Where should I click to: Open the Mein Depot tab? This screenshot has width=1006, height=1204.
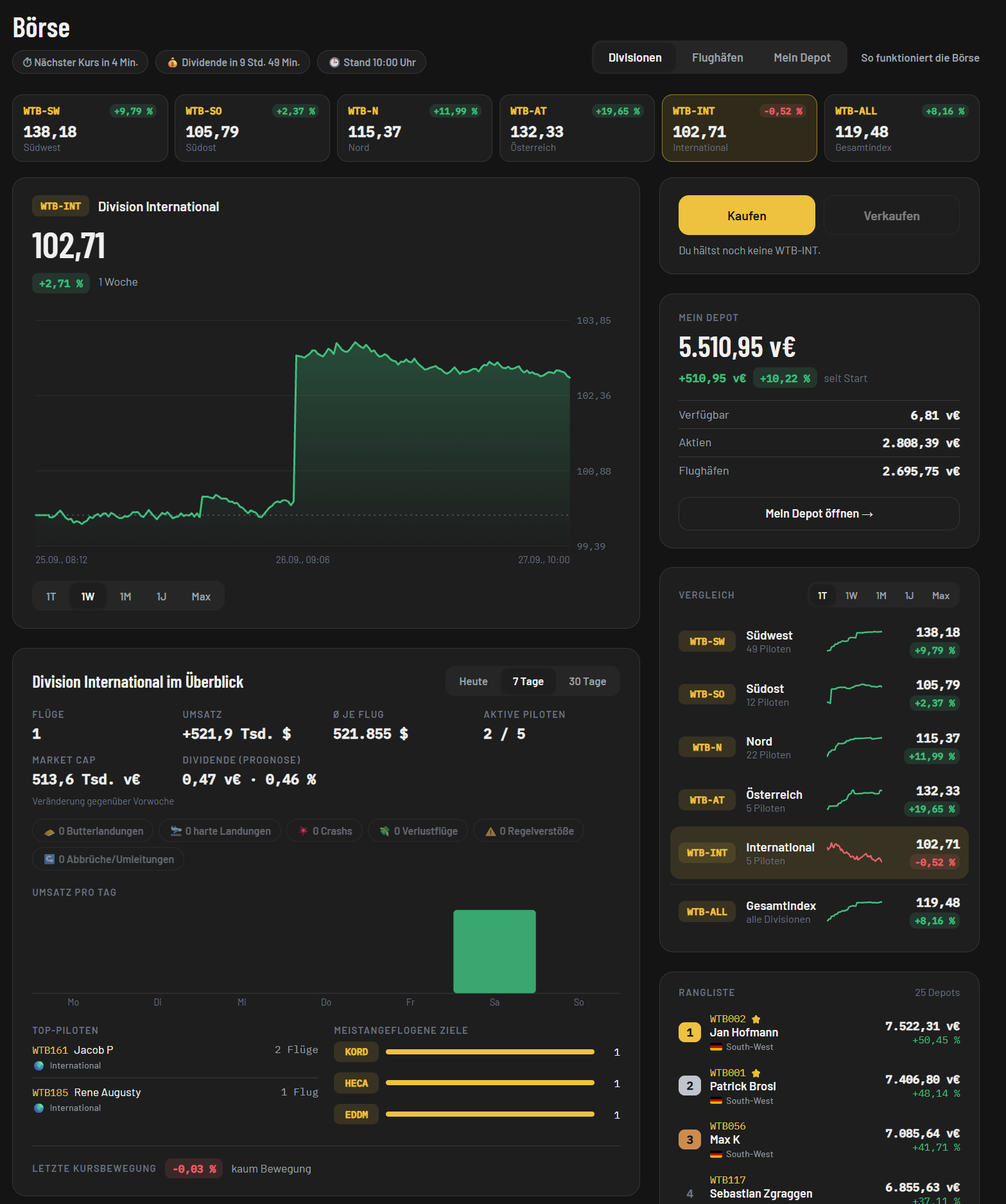point(802,58)
